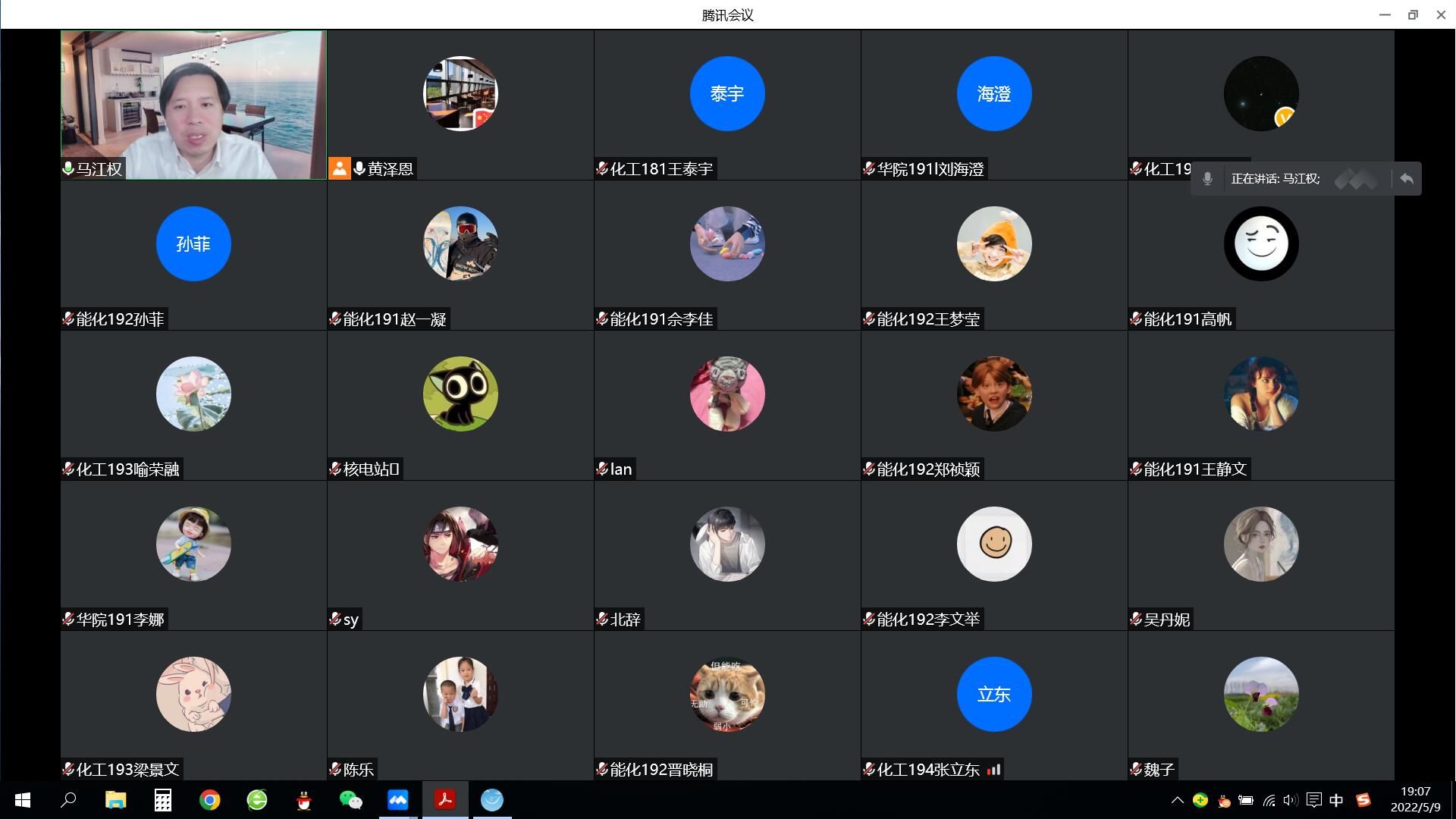Click the green mic icon beside 马江权
This screenshot has width=1456, height=819.
68,168
